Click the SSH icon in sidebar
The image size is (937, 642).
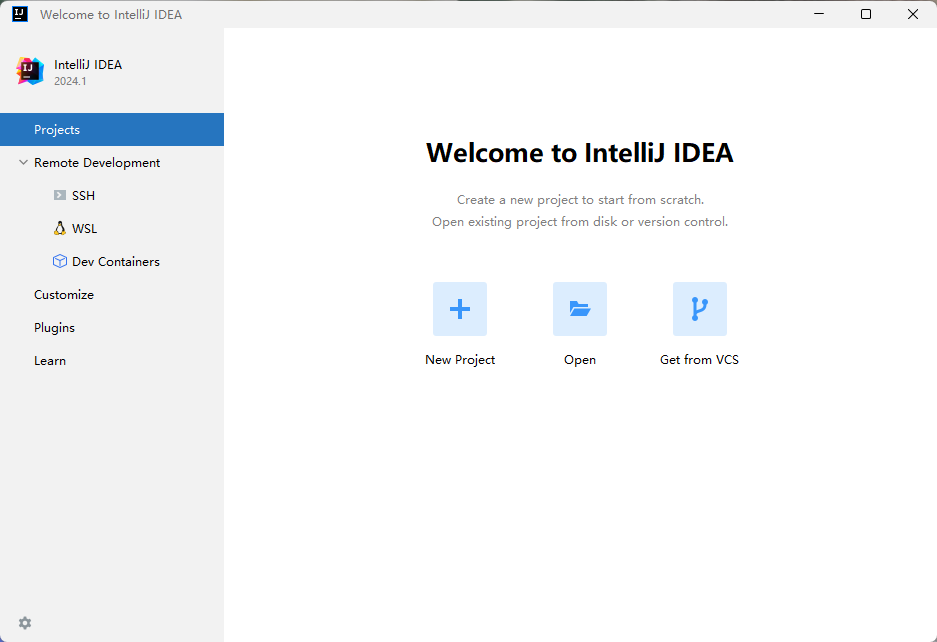(x=57, y=195)
